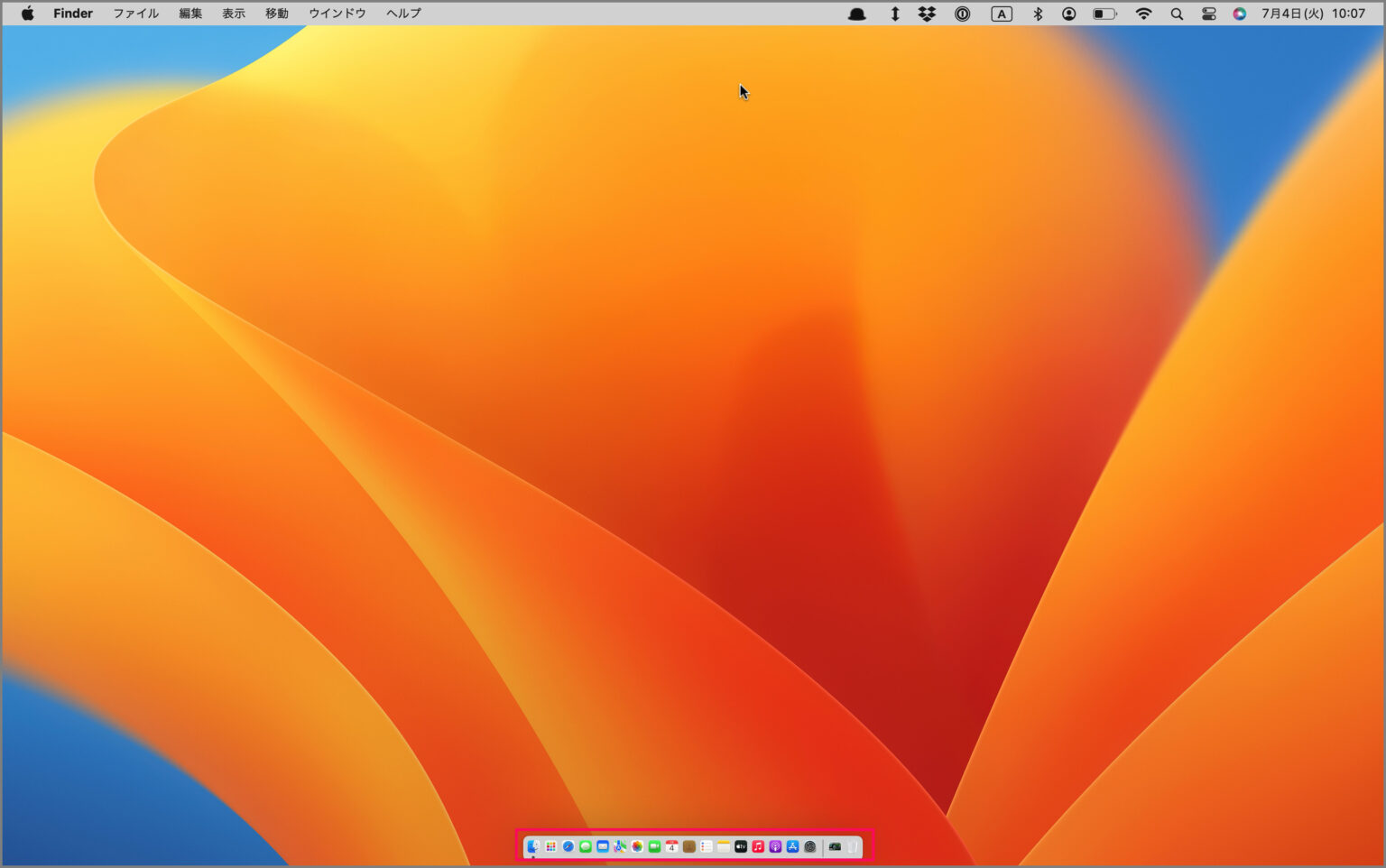The height and width of the screenshot is (868, 1386).
Task: Click the Dropbox menu bar icon
Action: [x=927, y=13]
